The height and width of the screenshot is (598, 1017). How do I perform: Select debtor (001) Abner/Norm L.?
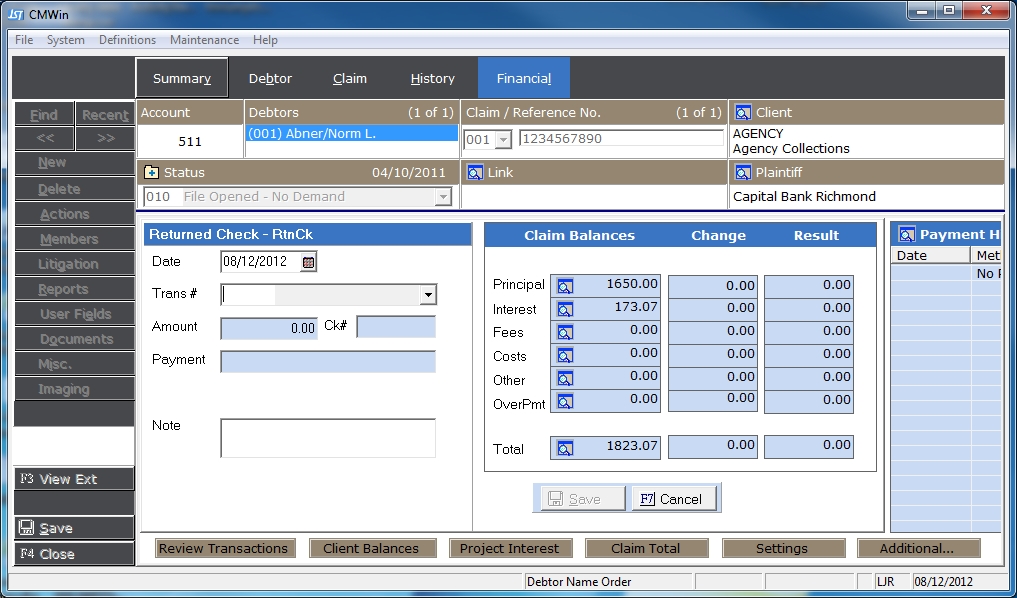pos(351,133)
